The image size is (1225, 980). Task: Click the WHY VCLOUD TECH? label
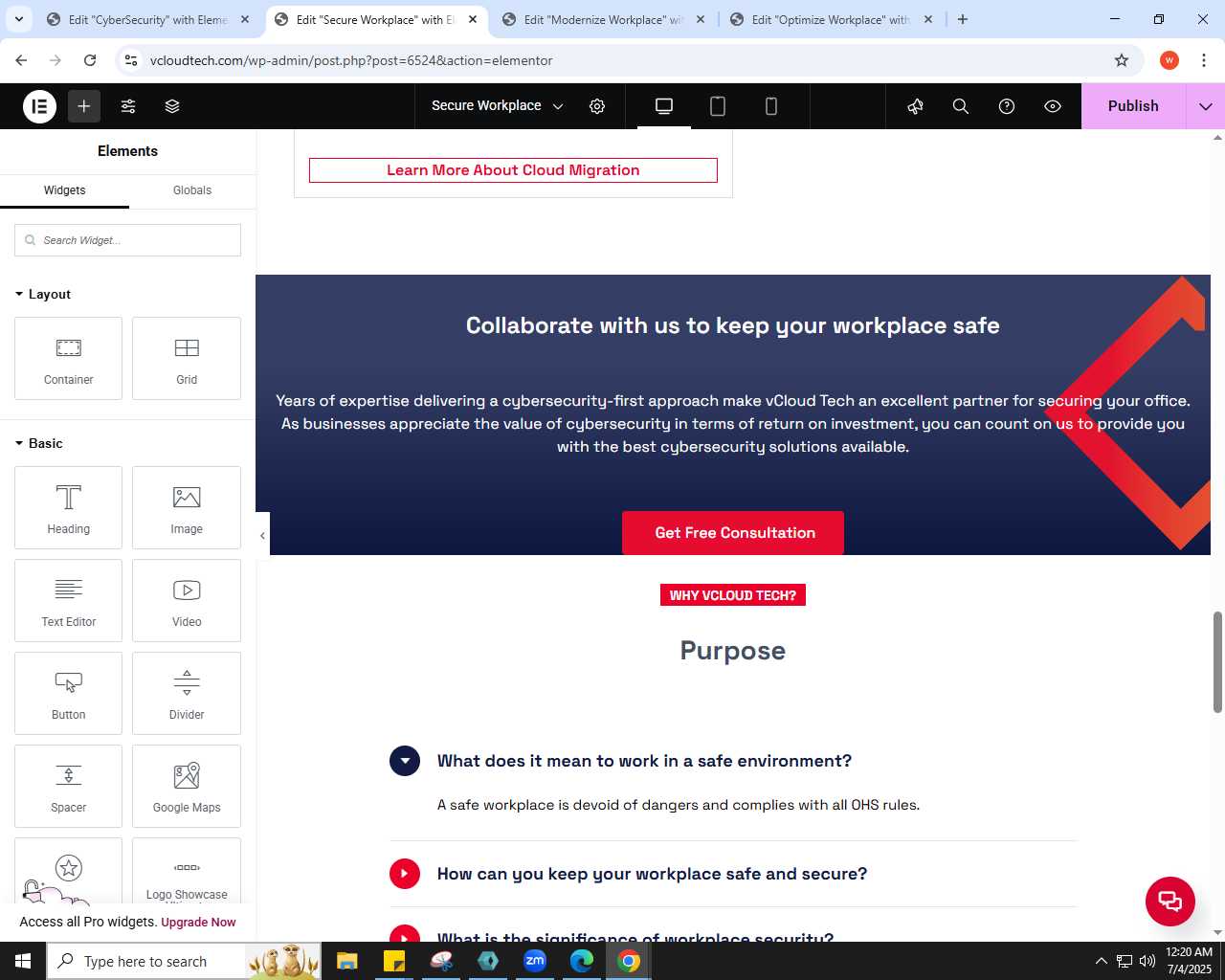[x=733, y=595]
